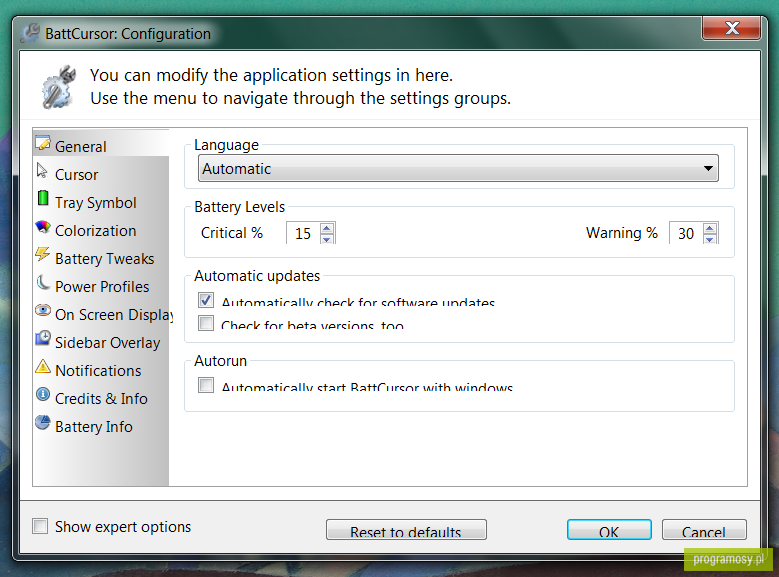Click the green battery Tray Symbol icon
Image resolution: width=779 pixels, height=577 pixels.
pos(43,198)
